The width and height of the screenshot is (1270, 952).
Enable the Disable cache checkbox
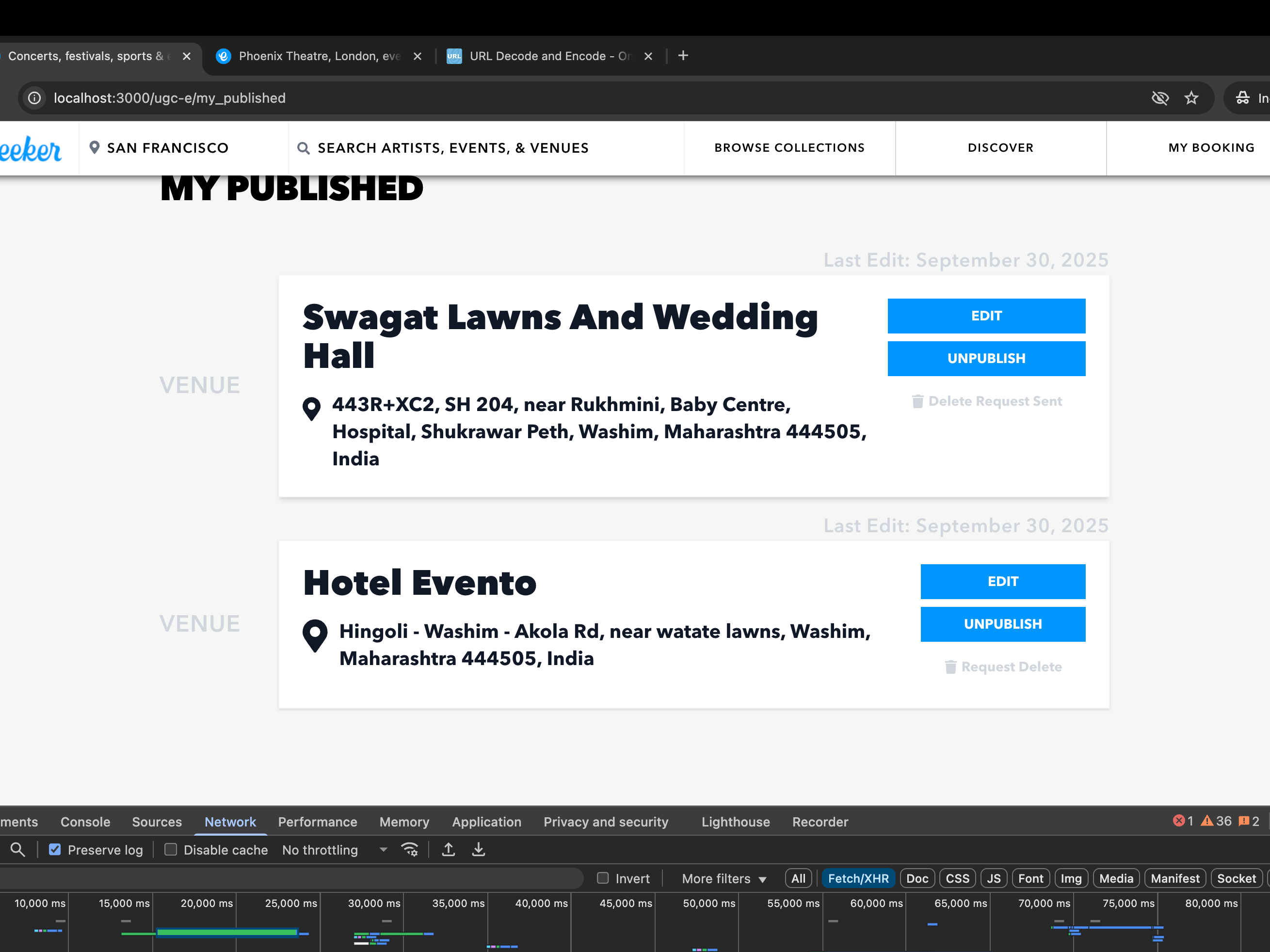(171, 849)
